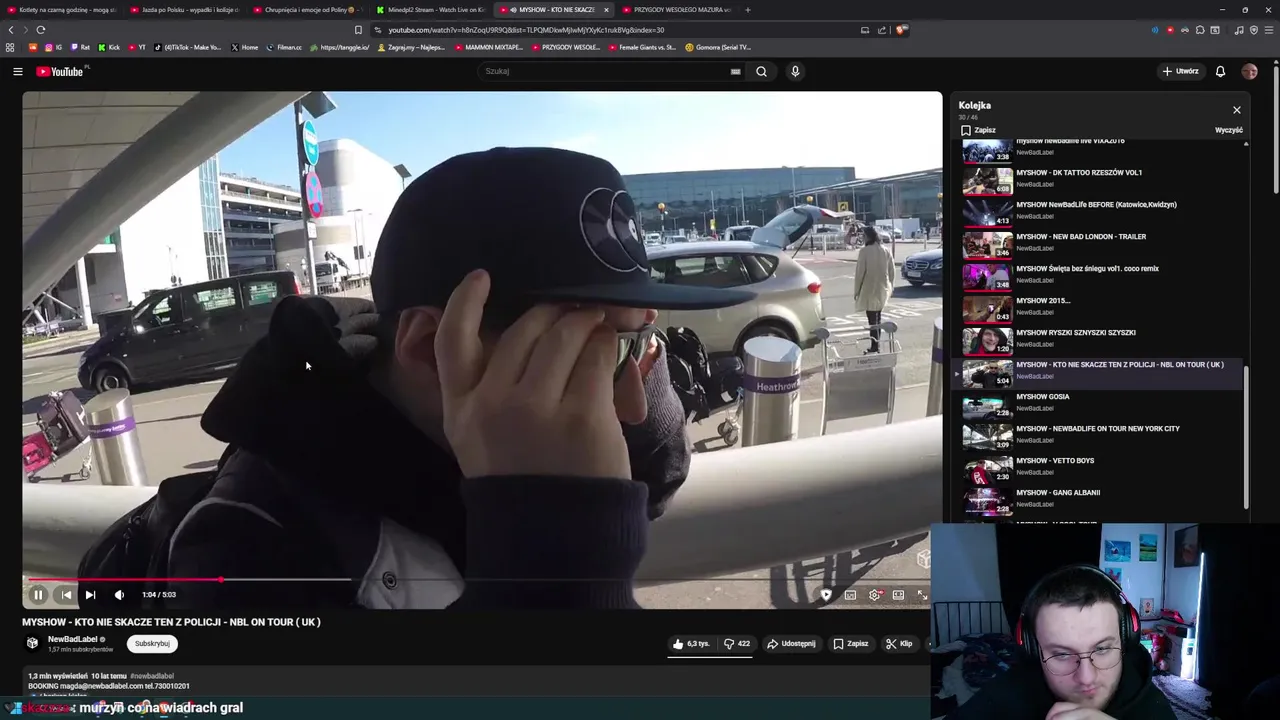Viewport: 1280px width, 720px height.
Task: Play MYSHOW - NEW BAD LONDON - TRAILER
Action: (1100, 244)
